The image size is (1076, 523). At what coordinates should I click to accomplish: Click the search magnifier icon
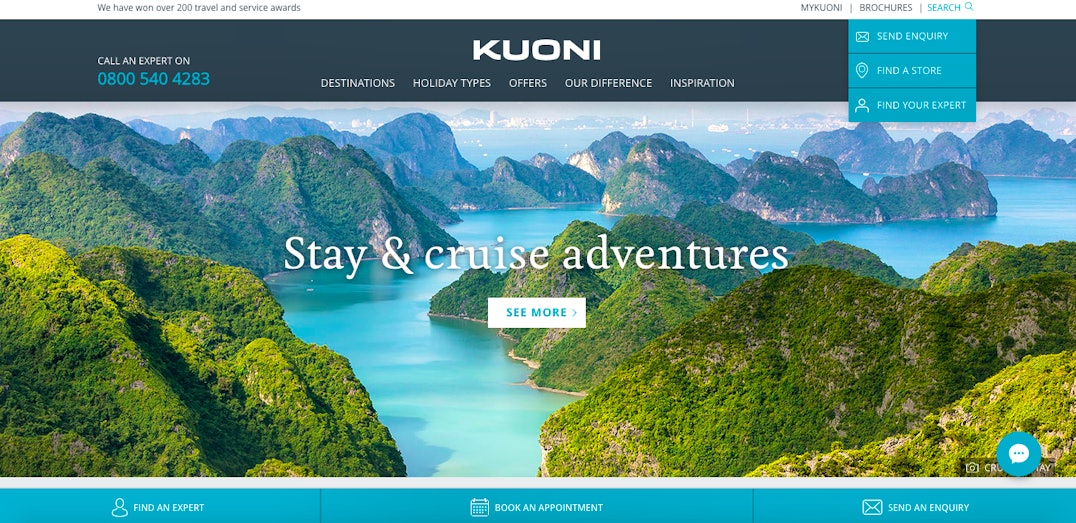969,7
